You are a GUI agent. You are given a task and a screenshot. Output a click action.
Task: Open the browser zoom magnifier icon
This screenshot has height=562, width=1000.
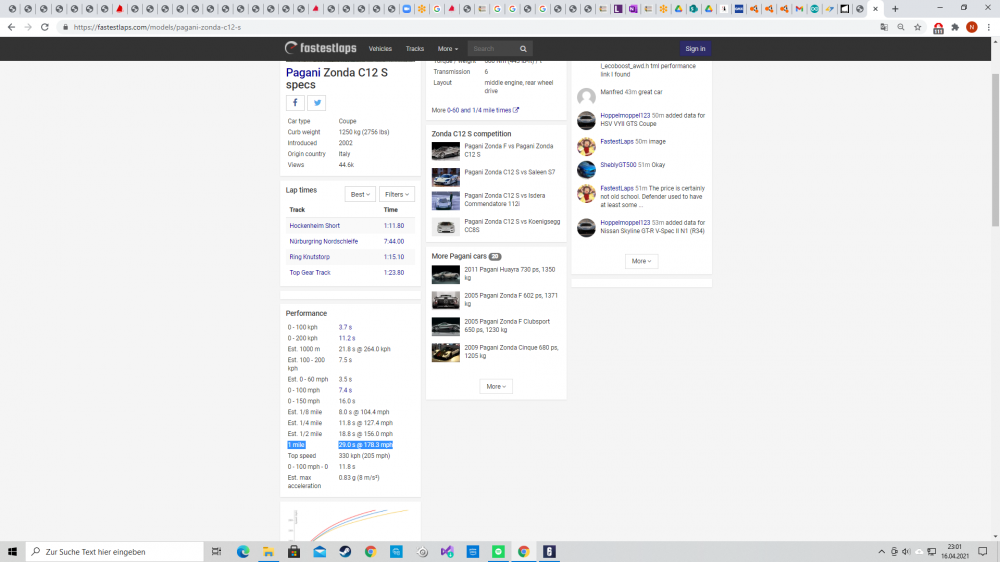[901, 27]
